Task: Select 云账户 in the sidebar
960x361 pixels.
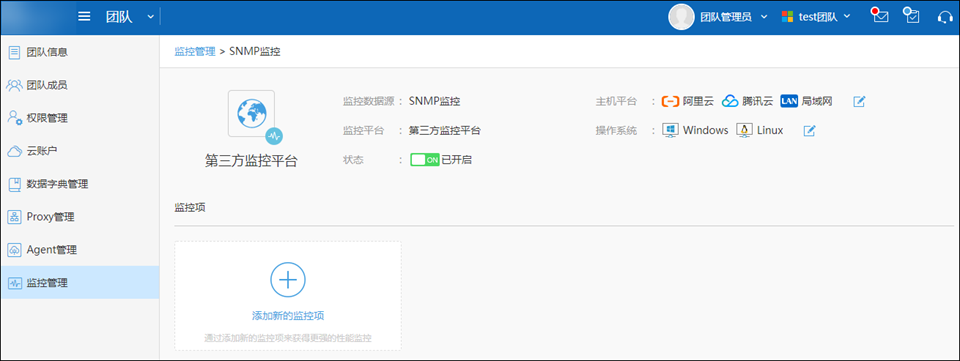Action: [x=80, y=151]
